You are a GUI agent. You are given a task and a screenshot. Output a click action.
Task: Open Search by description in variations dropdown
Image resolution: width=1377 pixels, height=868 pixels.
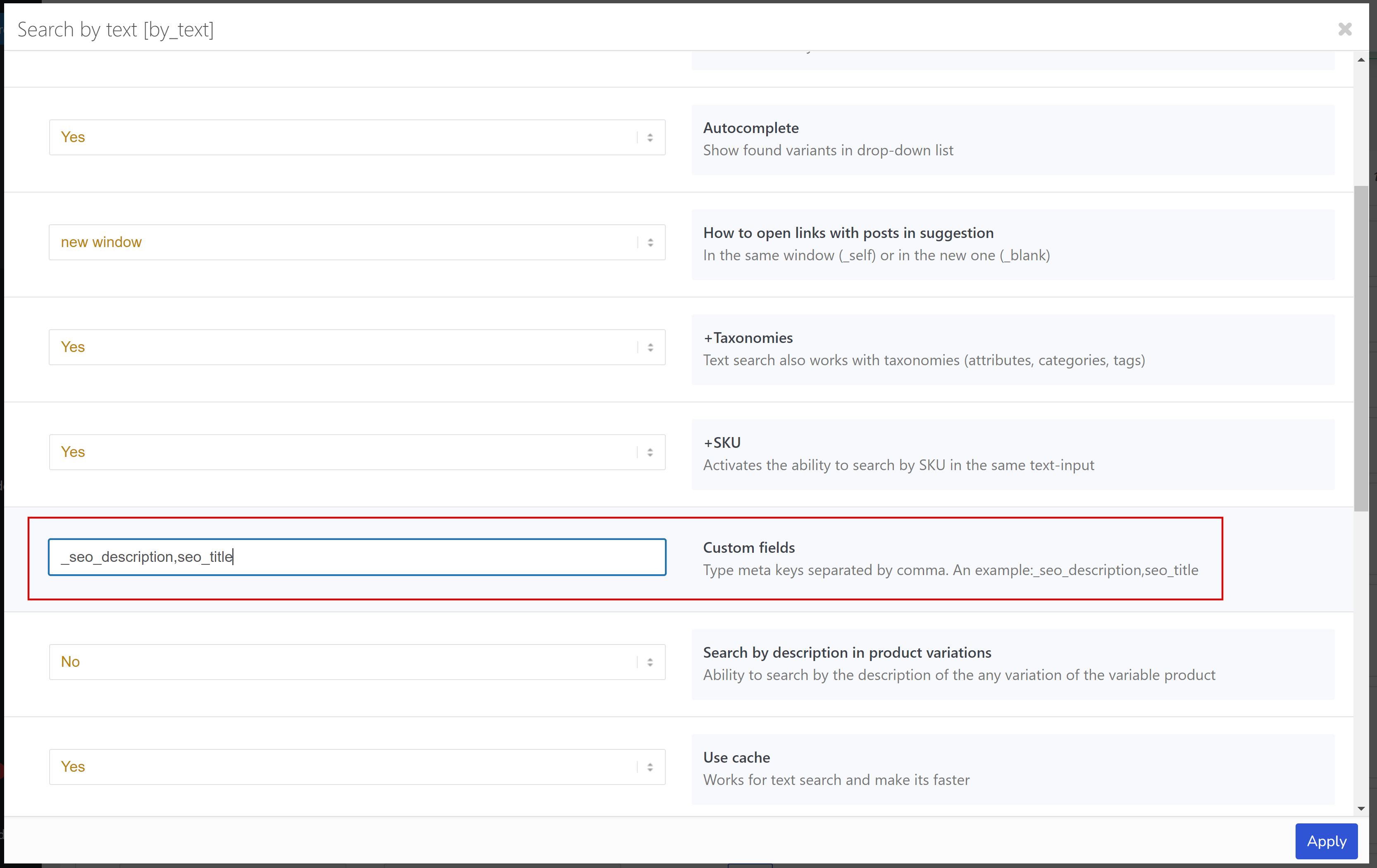click(357, 662)
